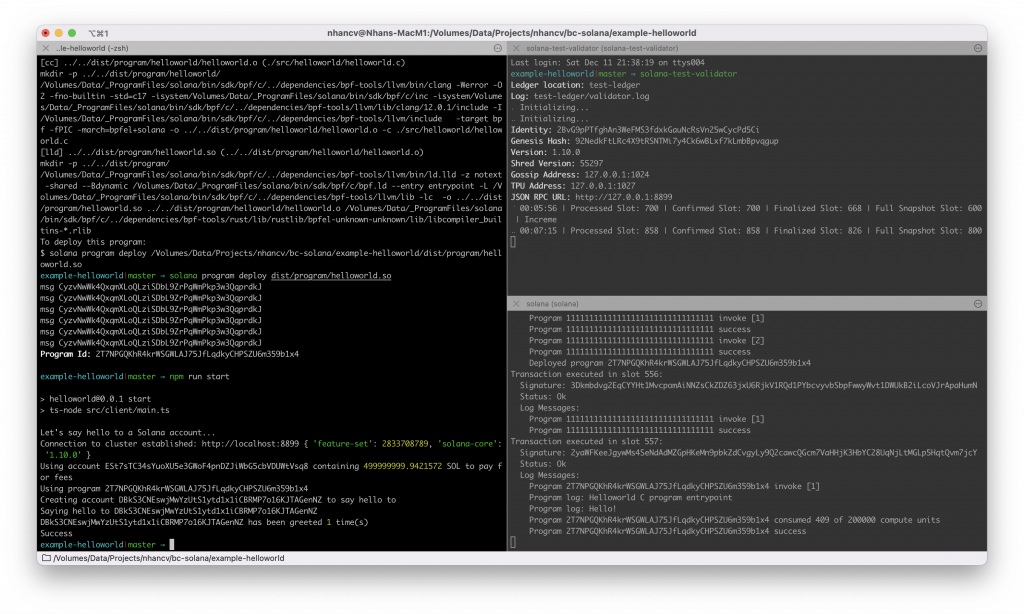Click the 'Shred Version: 55297' line
Screen dimensions: 1024x614
(556, 163)
